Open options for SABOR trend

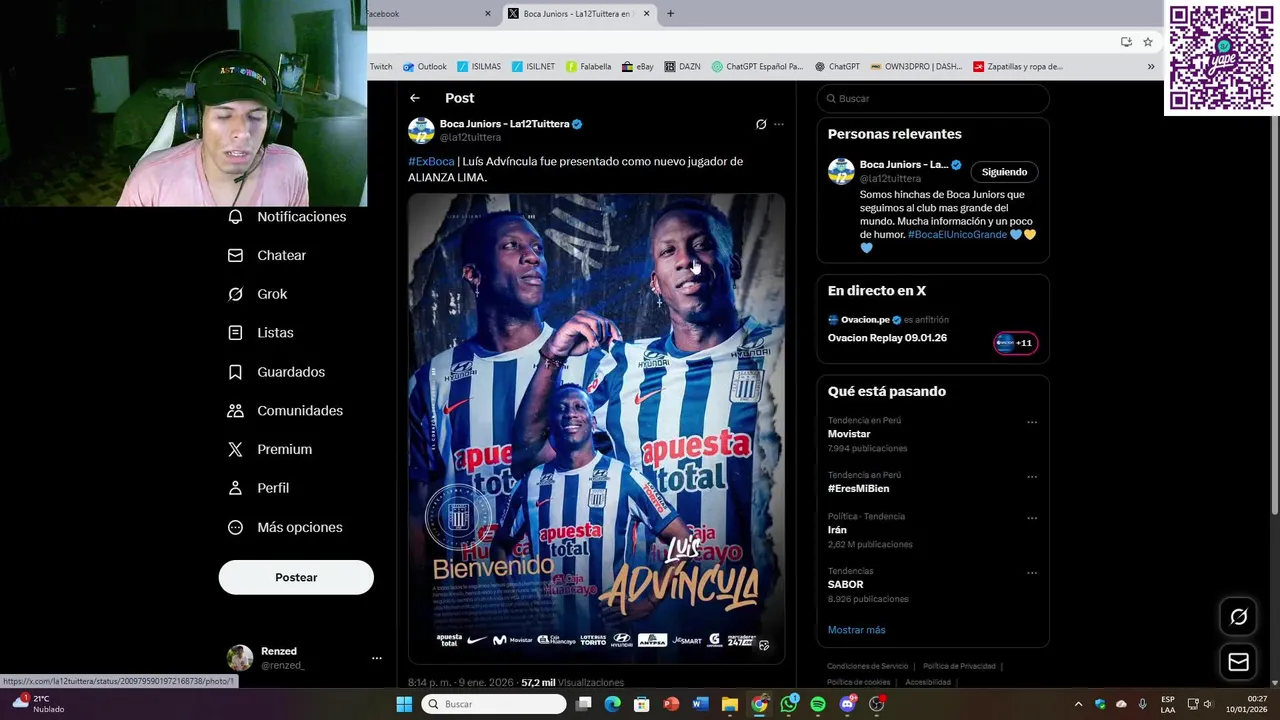click(x=1032, y=573)
